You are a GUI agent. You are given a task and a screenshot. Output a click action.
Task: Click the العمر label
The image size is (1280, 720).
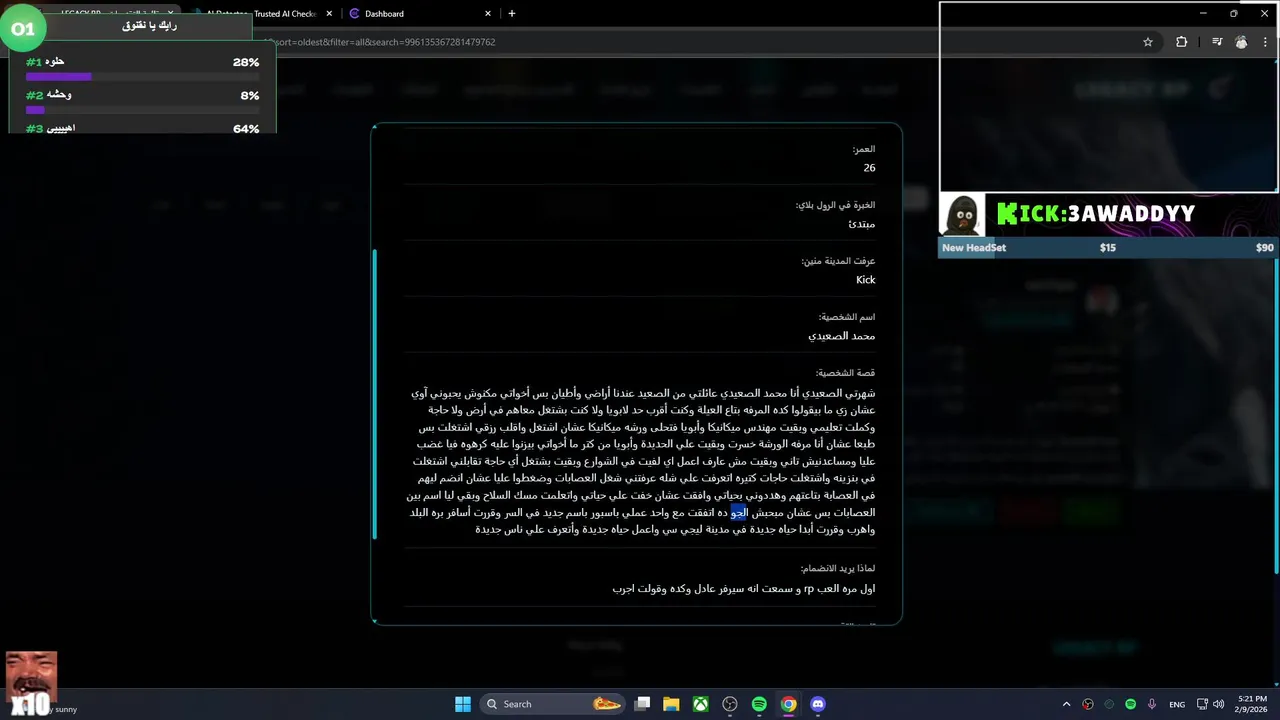[864, 148]
